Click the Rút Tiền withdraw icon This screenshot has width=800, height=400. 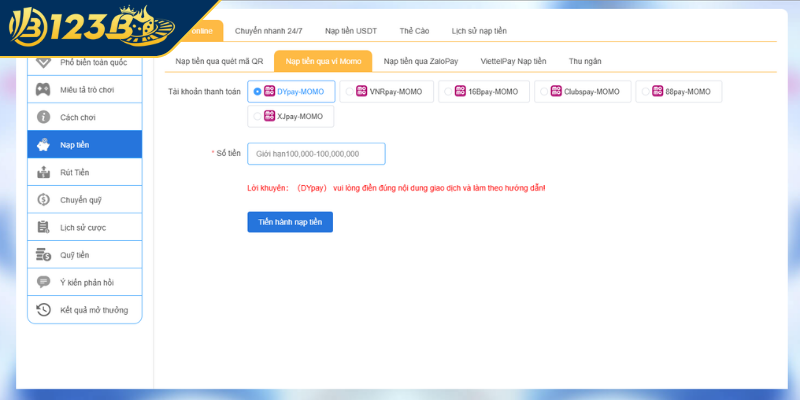[x=43, y=172]
